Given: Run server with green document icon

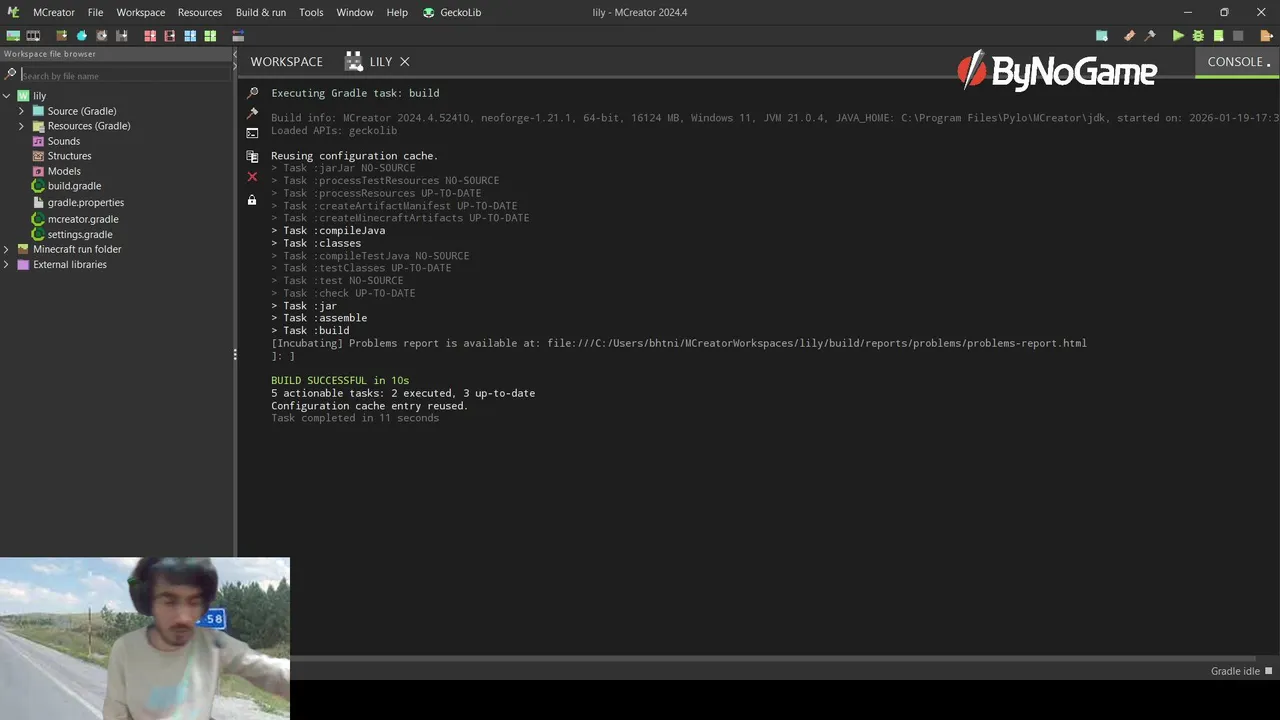Looking at the screenshot, I should click(x=1218, y=36).
